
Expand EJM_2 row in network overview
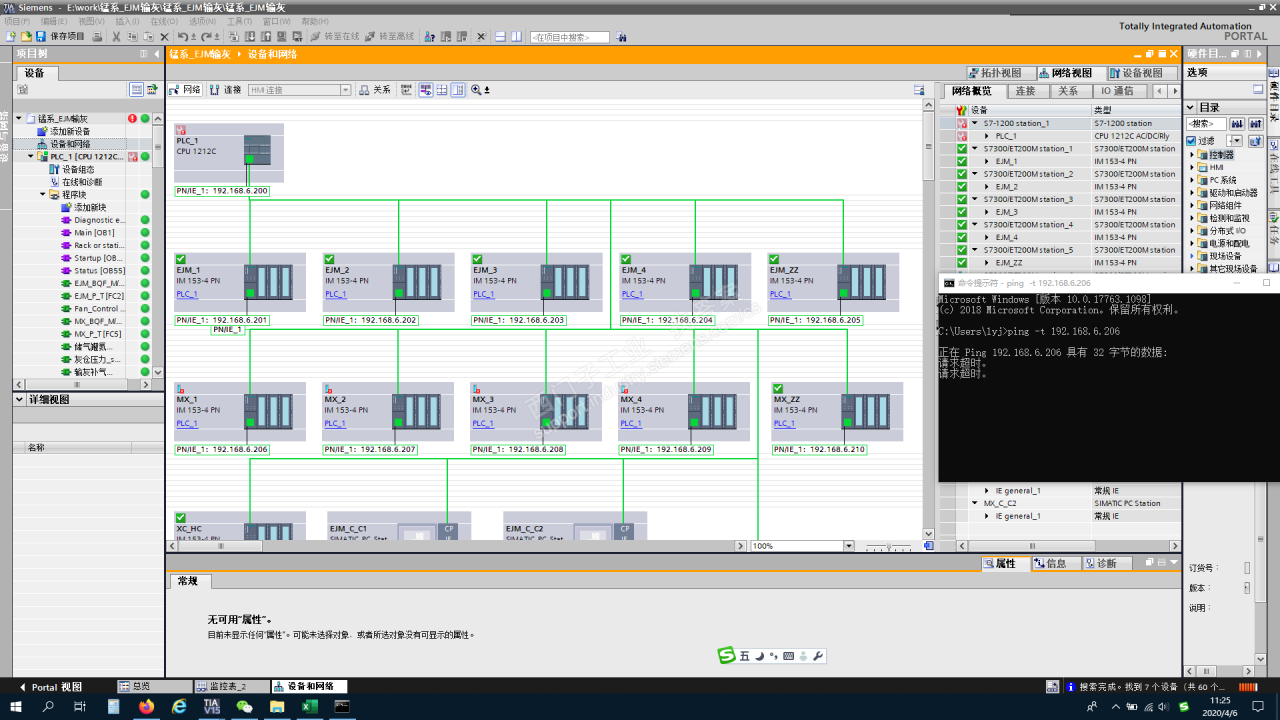987,186
